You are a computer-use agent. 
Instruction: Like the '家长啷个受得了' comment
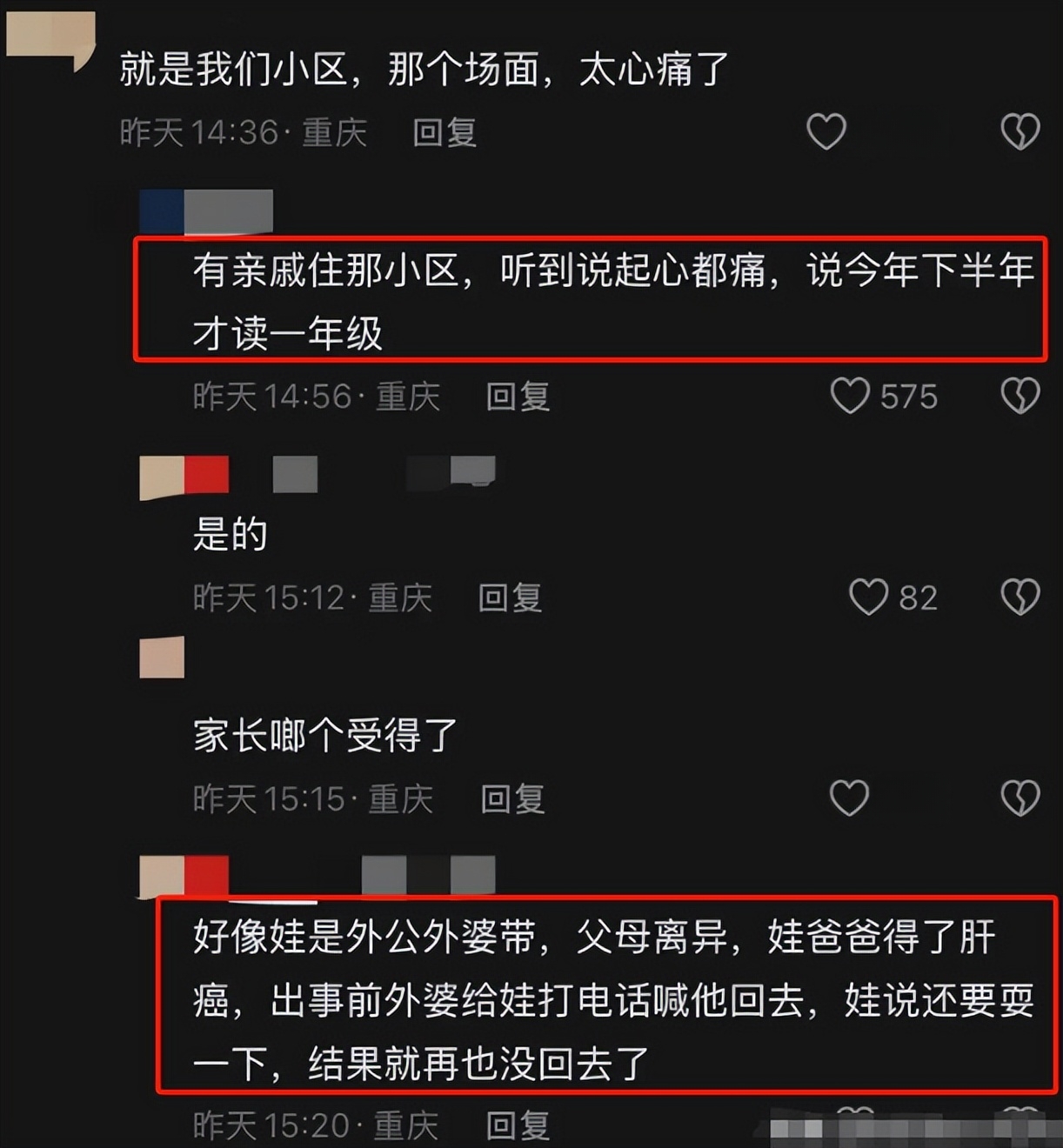[849, 798]
